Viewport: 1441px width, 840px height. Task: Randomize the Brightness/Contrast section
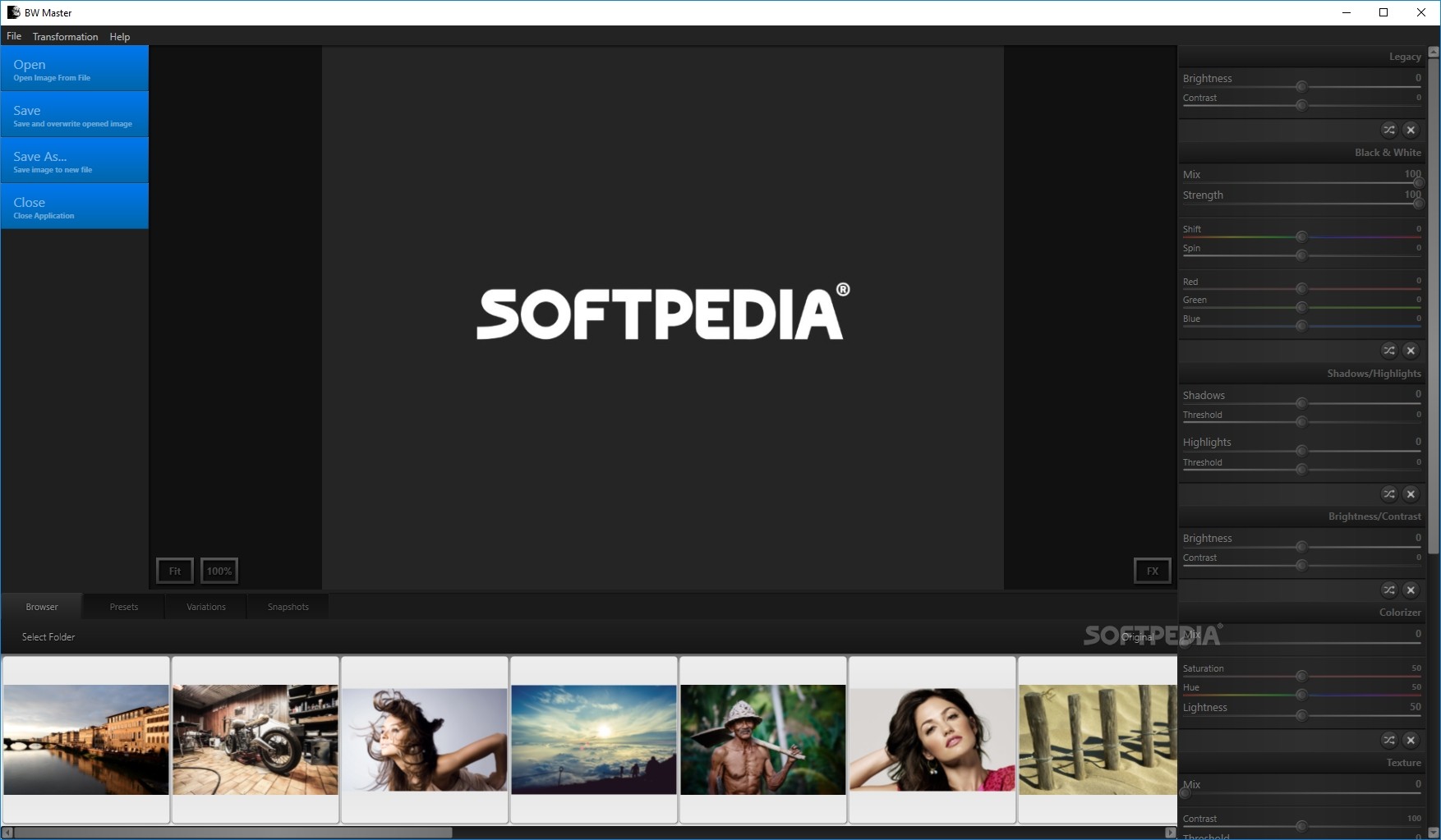point(1388,590)
